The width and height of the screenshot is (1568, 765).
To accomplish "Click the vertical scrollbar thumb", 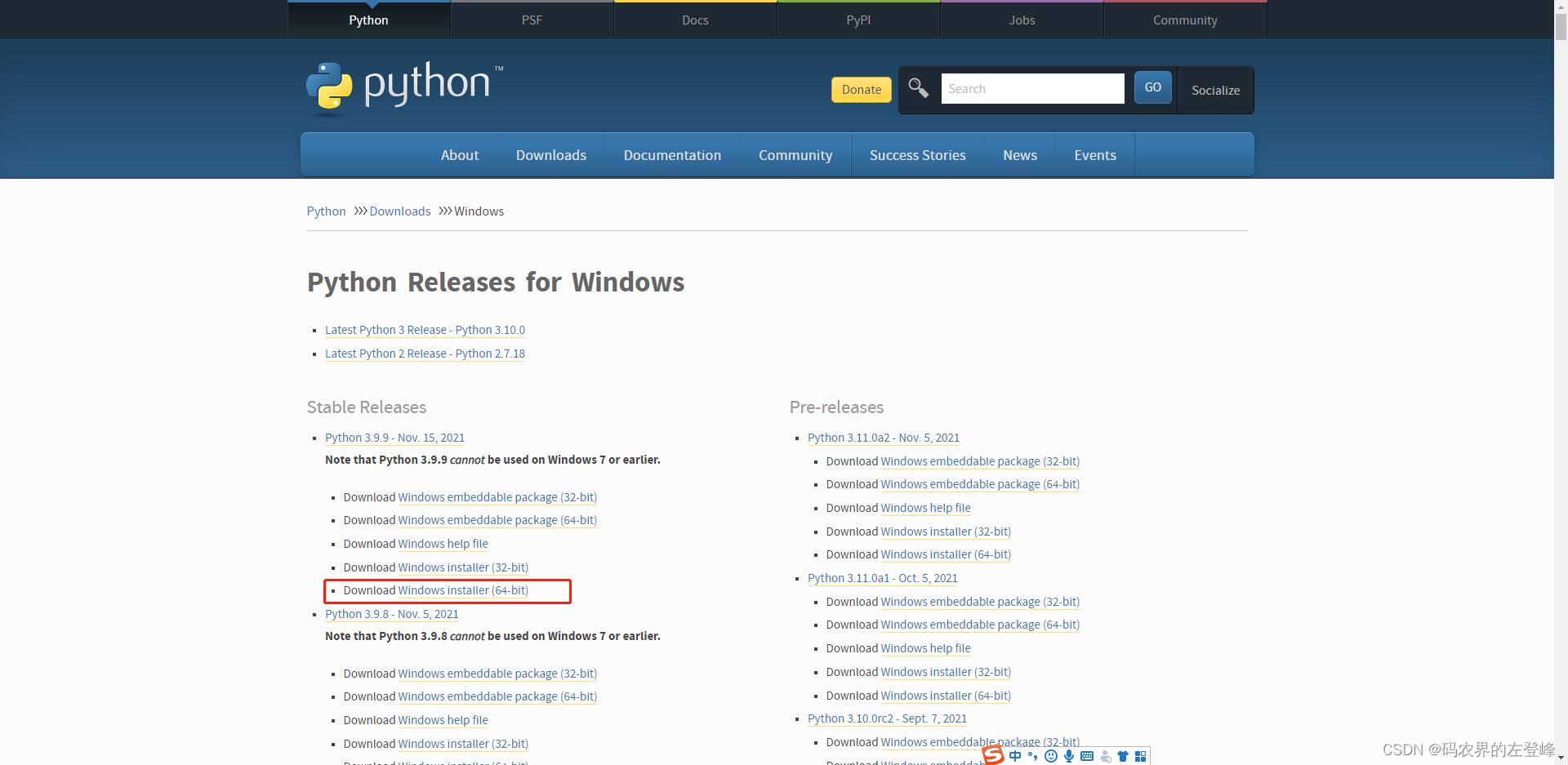I will click(1561, 26).
